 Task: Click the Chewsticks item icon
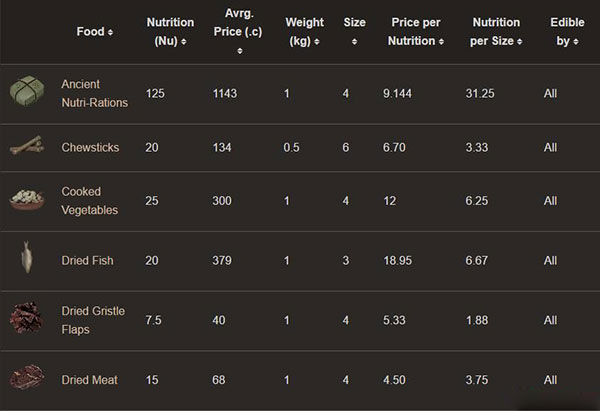click(x=27, y=145)
